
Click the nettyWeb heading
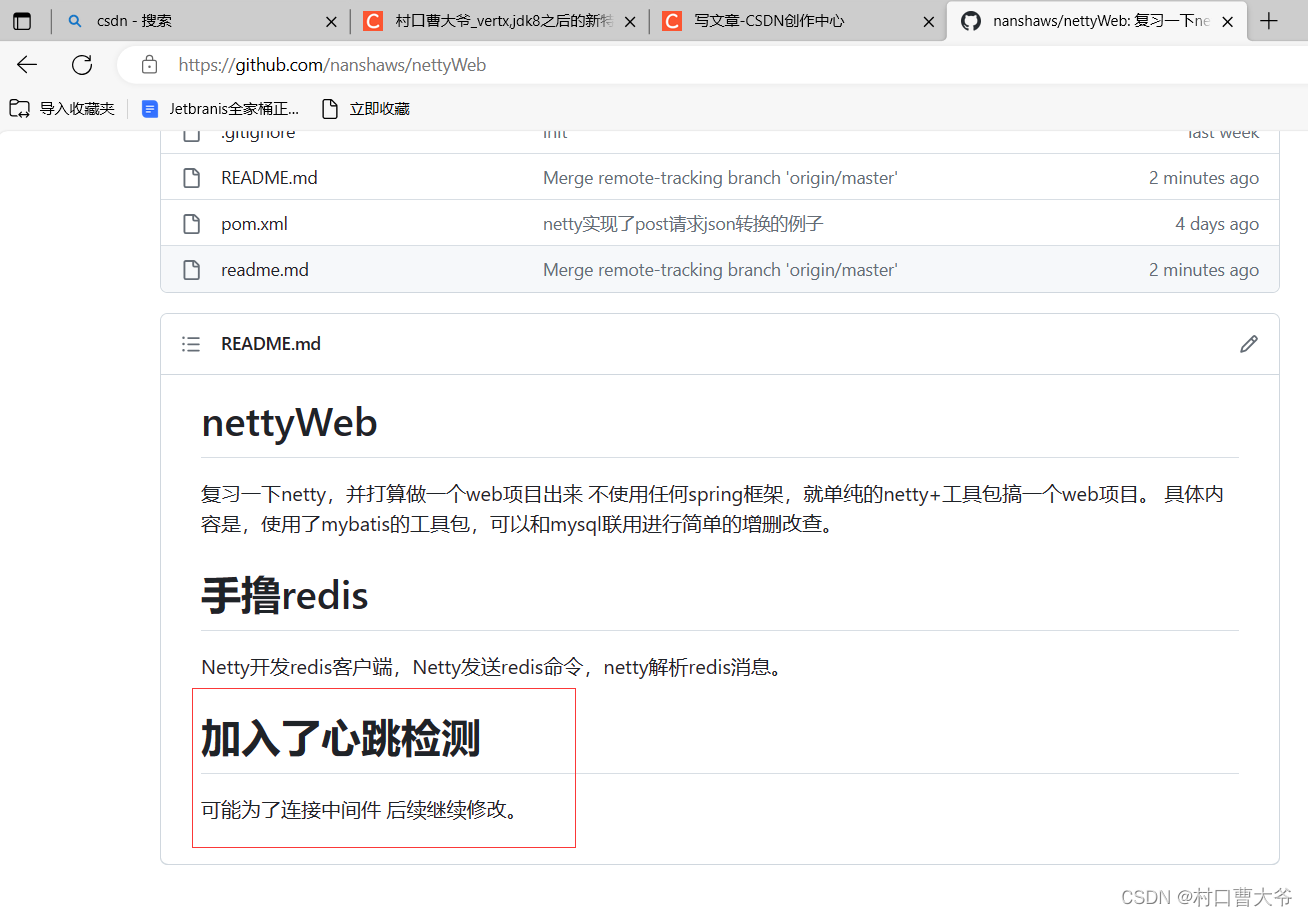point(289,423)
